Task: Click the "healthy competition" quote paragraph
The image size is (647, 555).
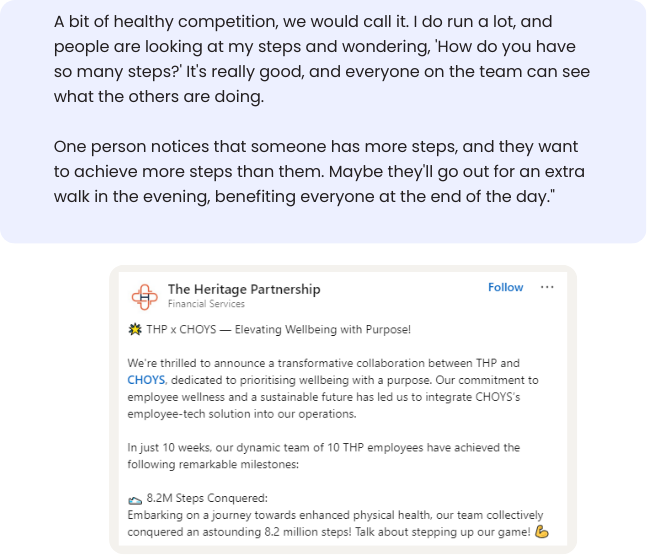Action: coord(321,59)
